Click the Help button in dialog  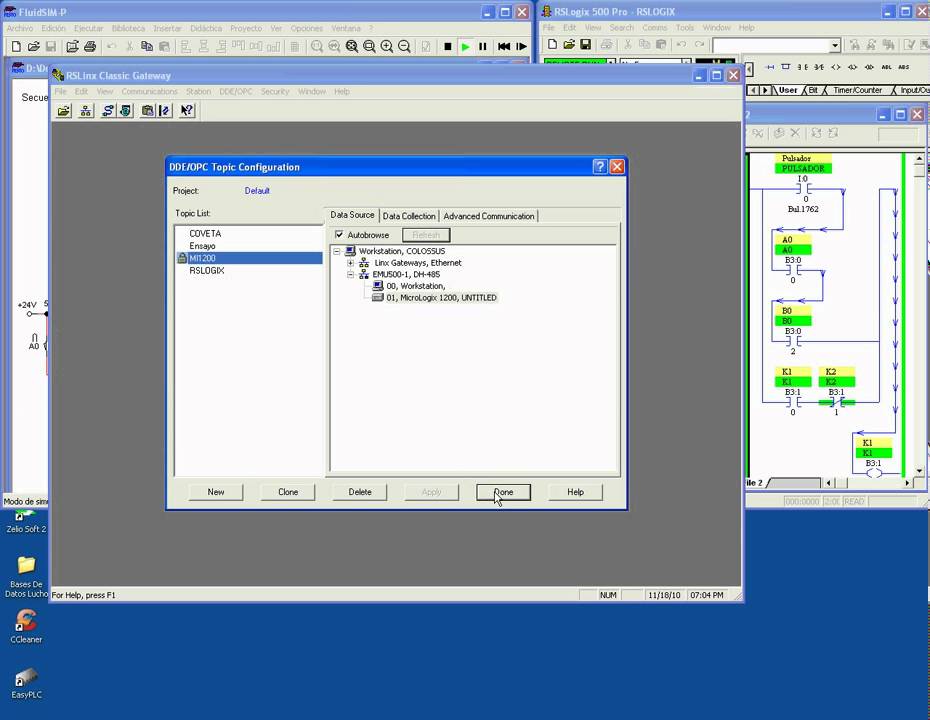pyautogui.click(x=575, y=492)
